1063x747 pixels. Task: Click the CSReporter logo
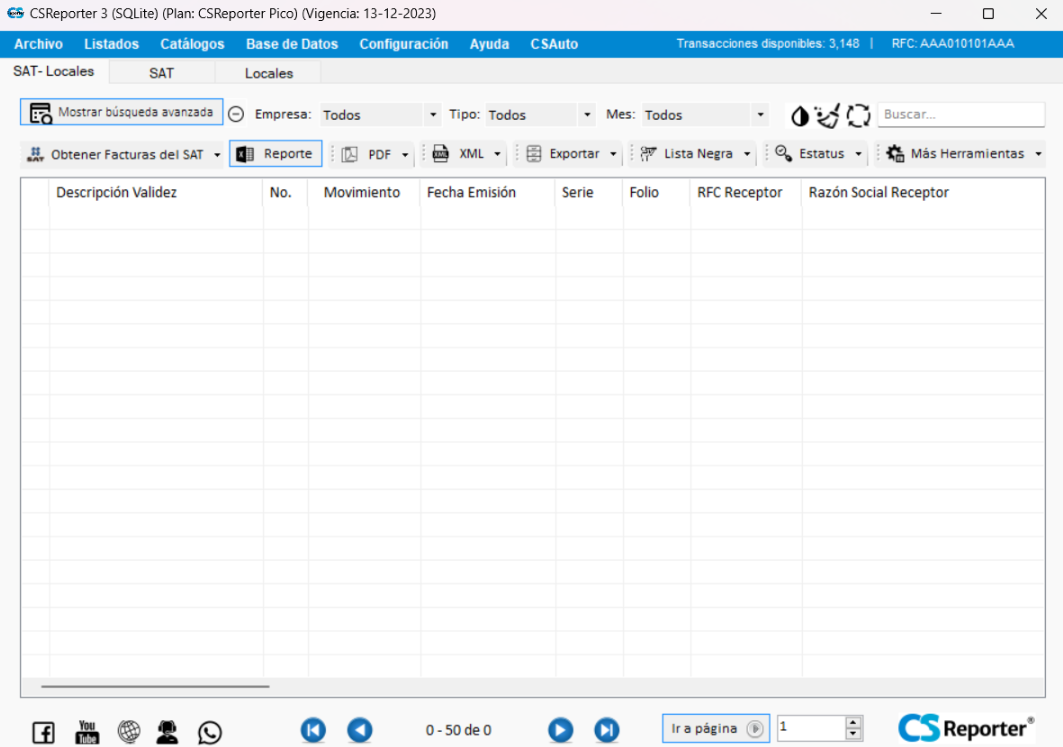(x=966, y=729)
